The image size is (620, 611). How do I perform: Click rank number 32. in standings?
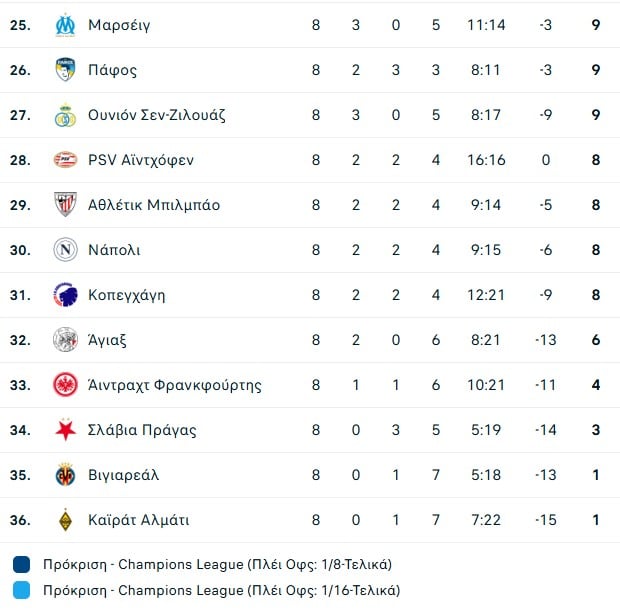click(20, 340)
